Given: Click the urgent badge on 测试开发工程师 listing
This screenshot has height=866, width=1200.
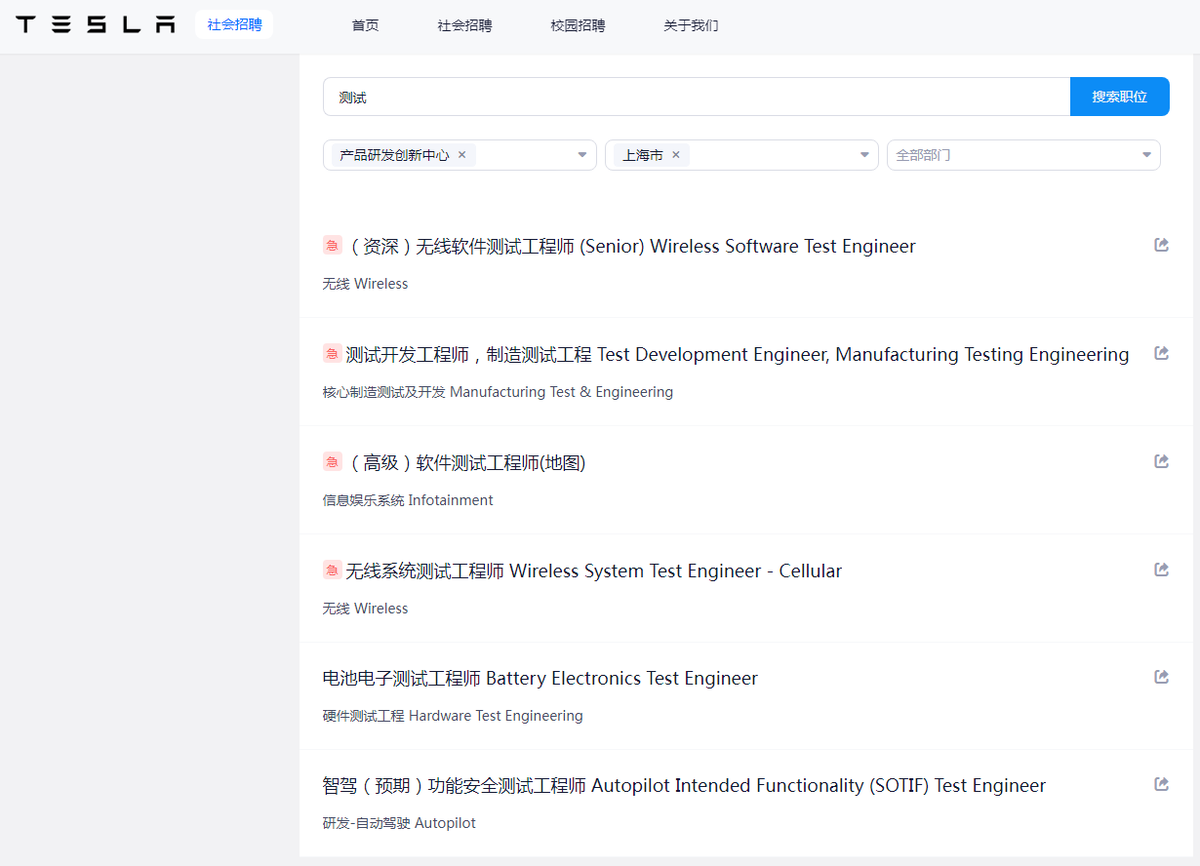Looking at the screenshot, I should point(332,353).
